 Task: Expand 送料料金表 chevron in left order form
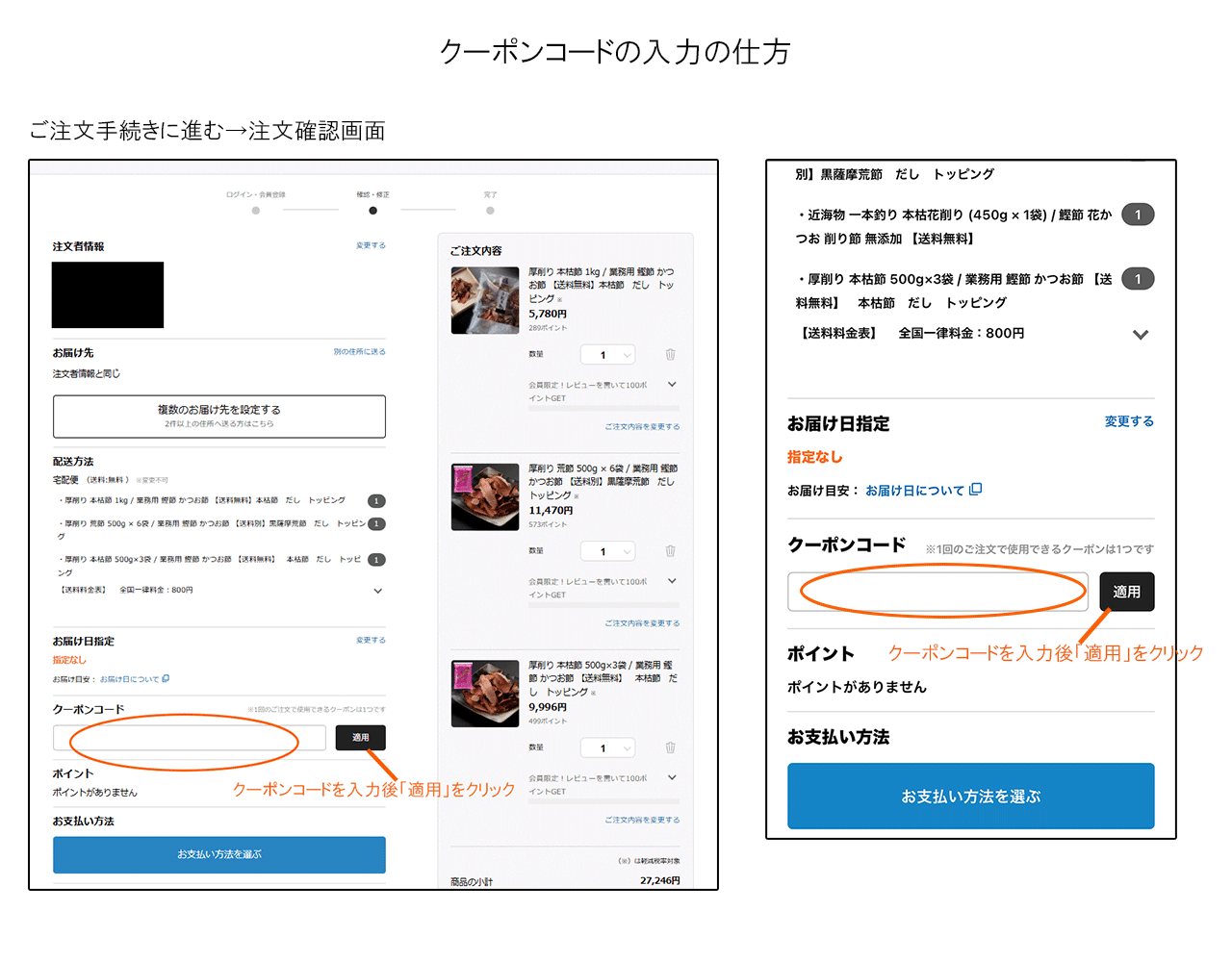[x=377, y=591]
